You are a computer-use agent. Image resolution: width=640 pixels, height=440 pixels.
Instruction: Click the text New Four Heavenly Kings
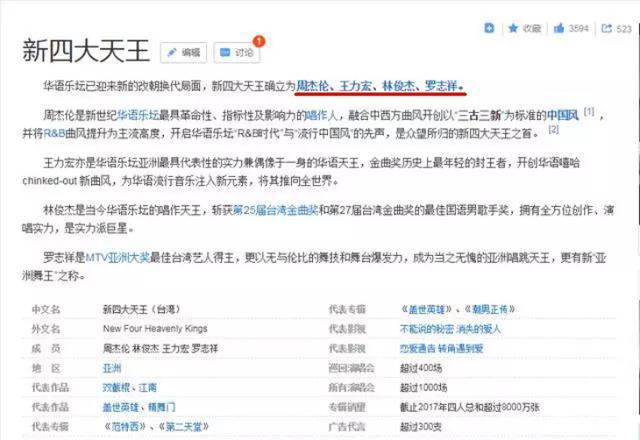coord(155,329)
